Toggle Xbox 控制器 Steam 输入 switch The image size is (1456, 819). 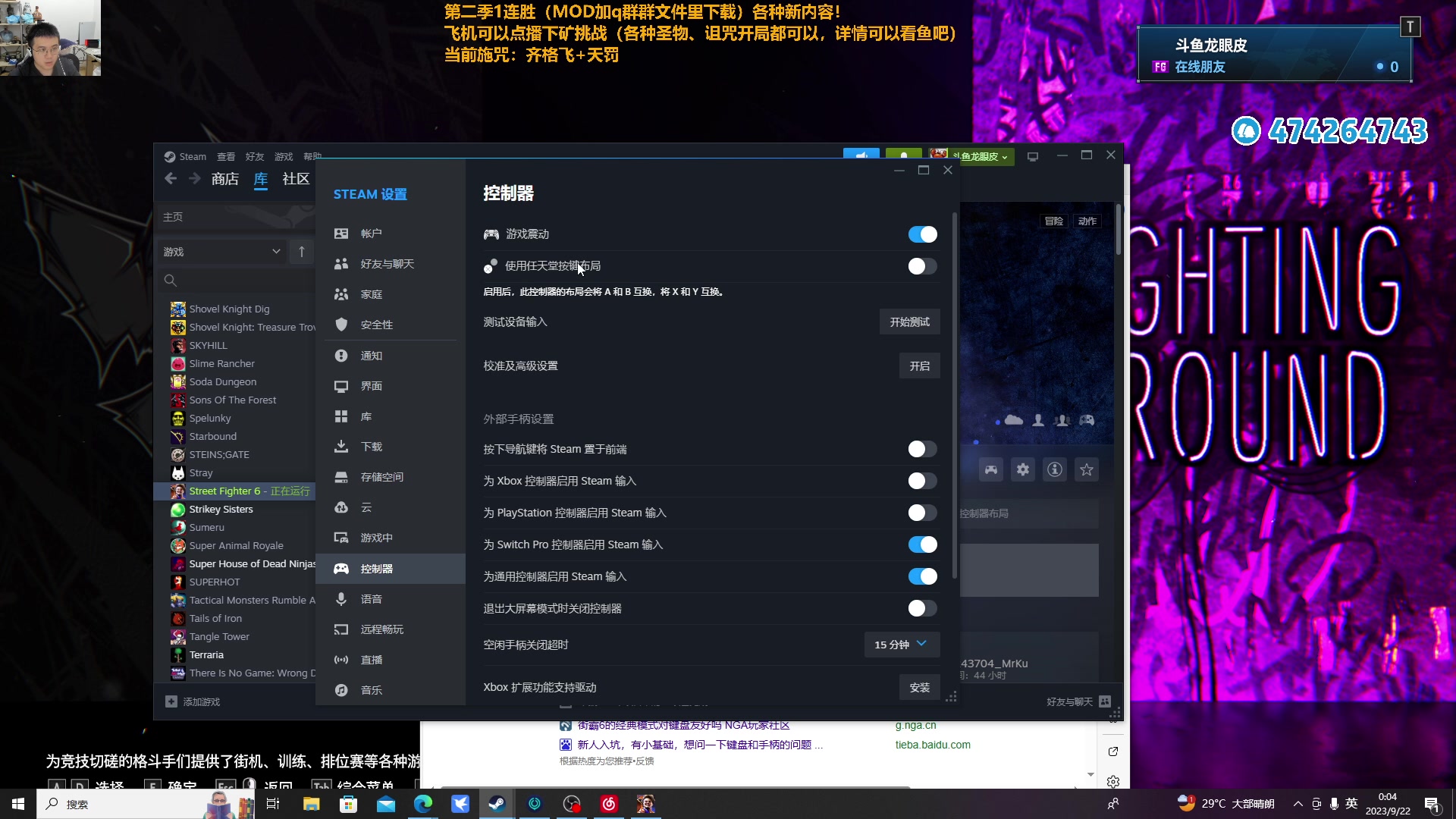click(x=923, y=481)
